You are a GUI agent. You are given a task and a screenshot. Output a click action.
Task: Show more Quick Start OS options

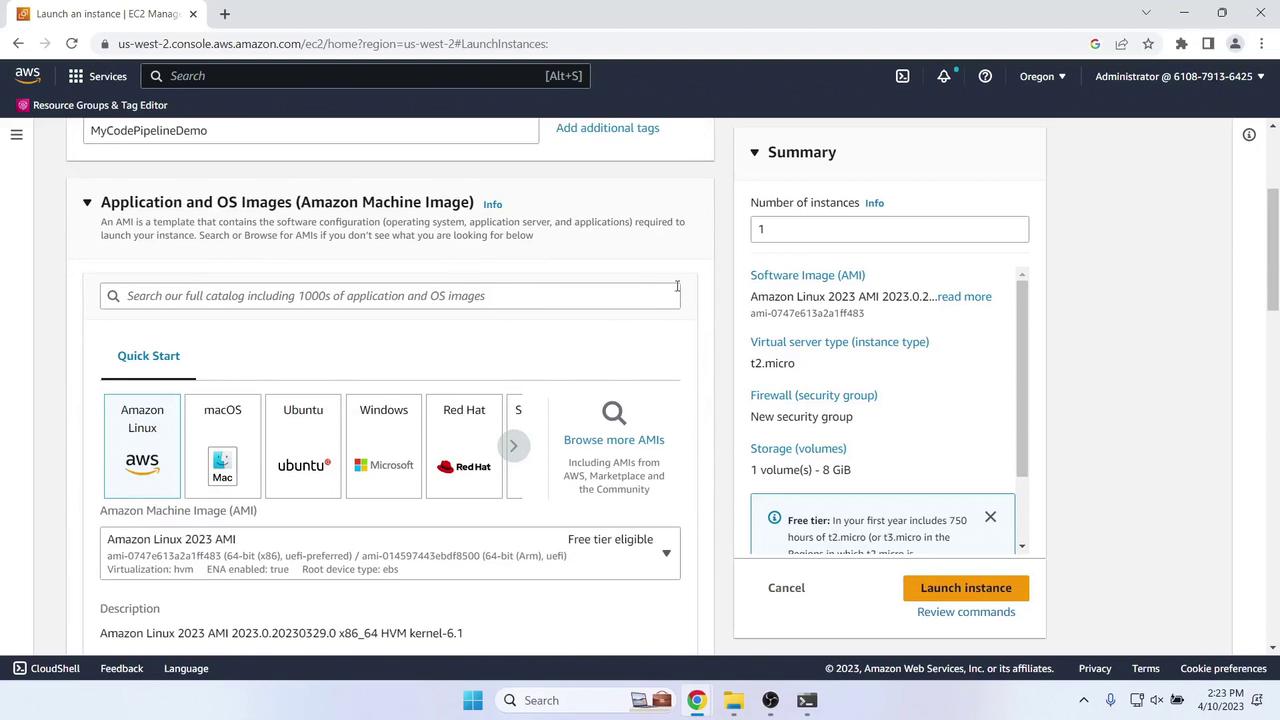click(513, 446)
